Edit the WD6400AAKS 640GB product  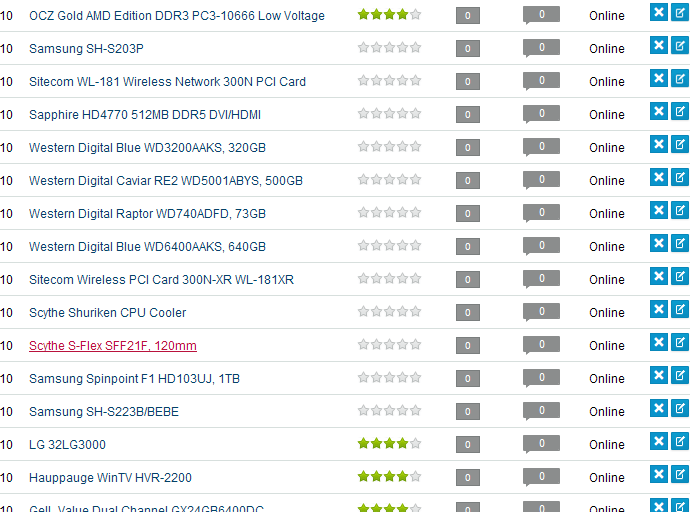[x=680, y=243]
